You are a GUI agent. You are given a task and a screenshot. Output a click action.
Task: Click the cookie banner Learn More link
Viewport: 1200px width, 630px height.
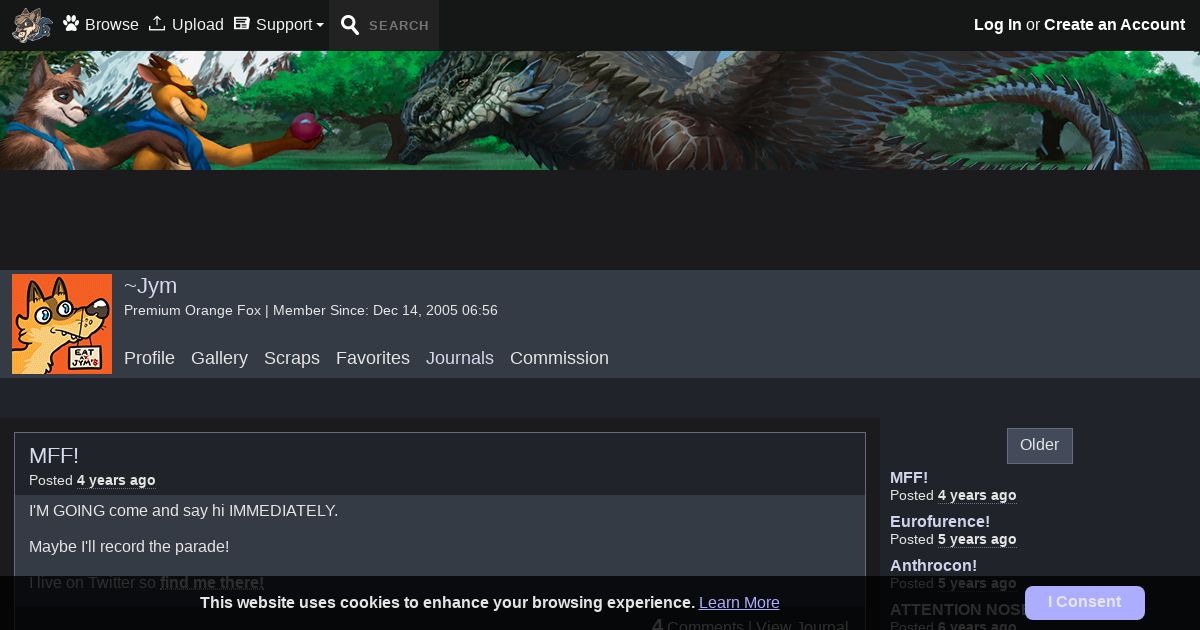(x=739, y=602)
